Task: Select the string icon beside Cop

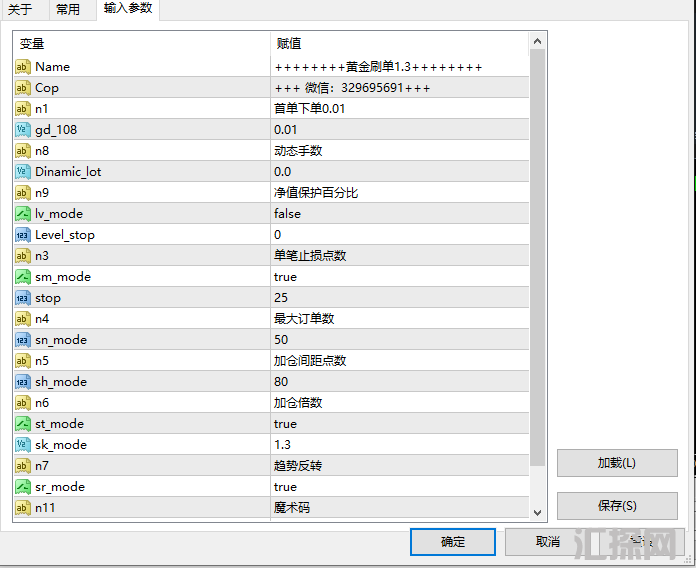Action: click(23, 88)
